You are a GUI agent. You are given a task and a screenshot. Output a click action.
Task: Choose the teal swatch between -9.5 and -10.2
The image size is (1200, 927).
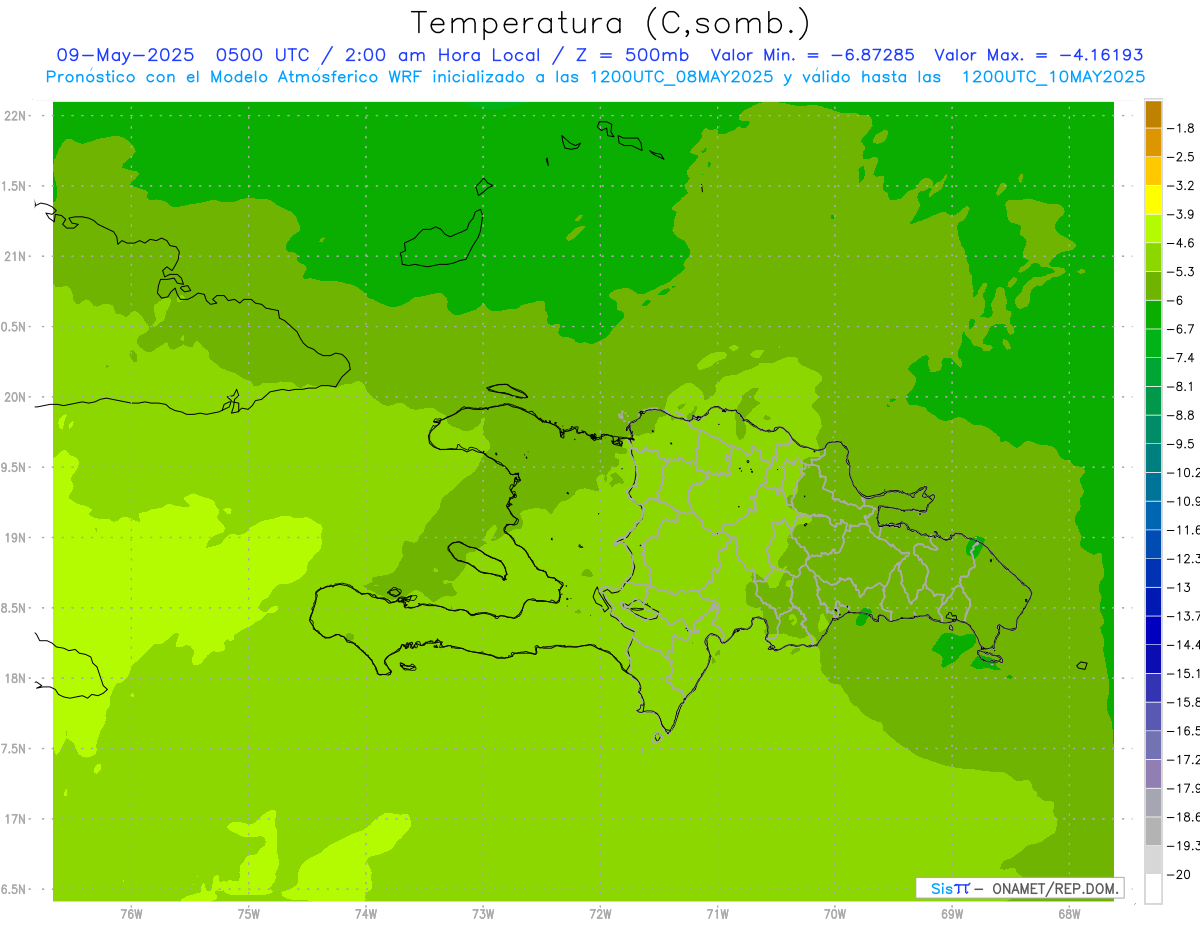pyautogui.click(x=1153, y=458)
